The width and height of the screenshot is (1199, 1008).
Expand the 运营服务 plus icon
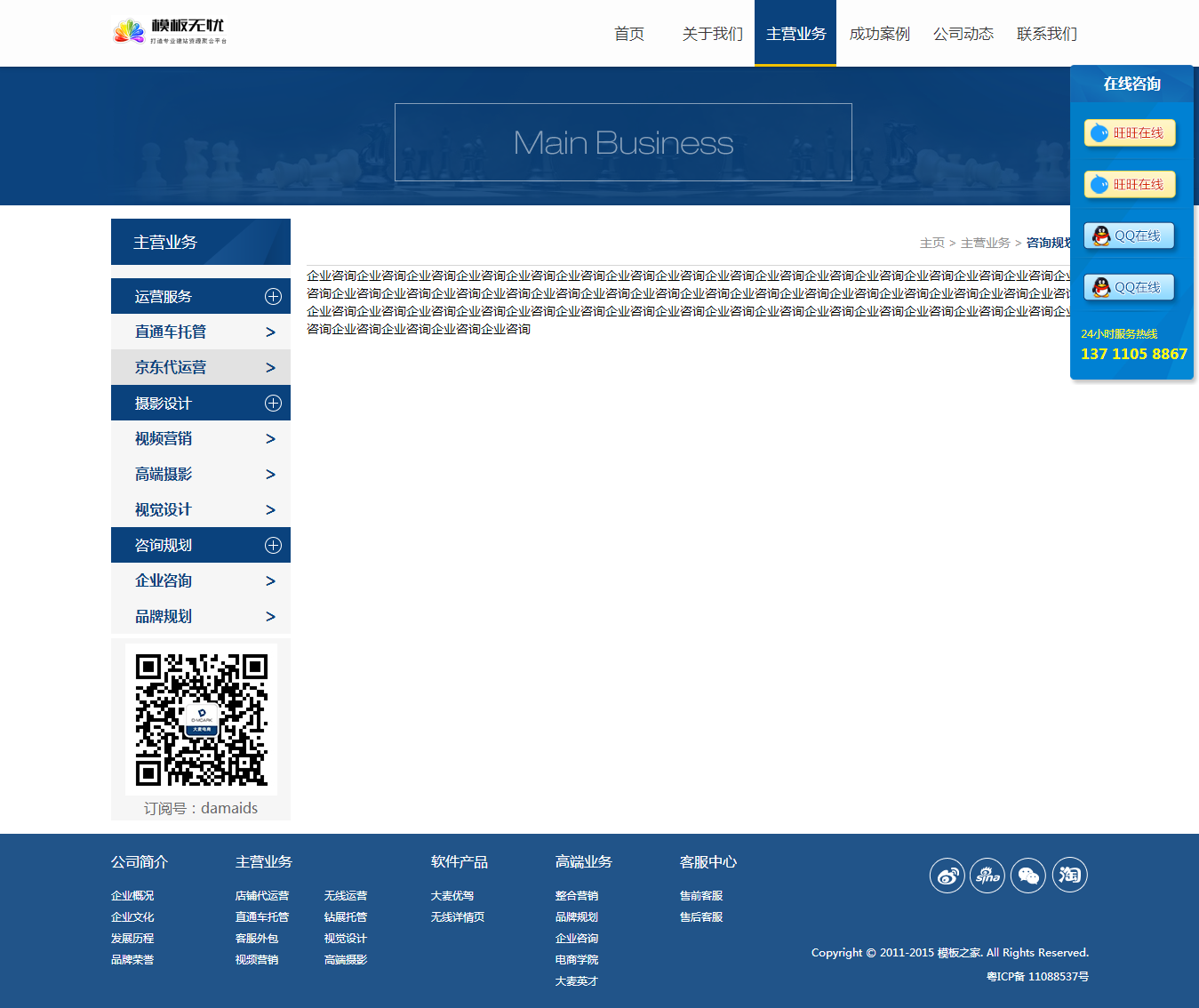click(273, 297)
